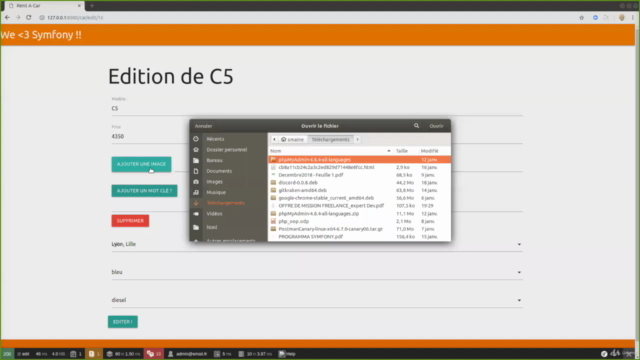Select the discord-0.0.8.deb file

click(359, 182)
